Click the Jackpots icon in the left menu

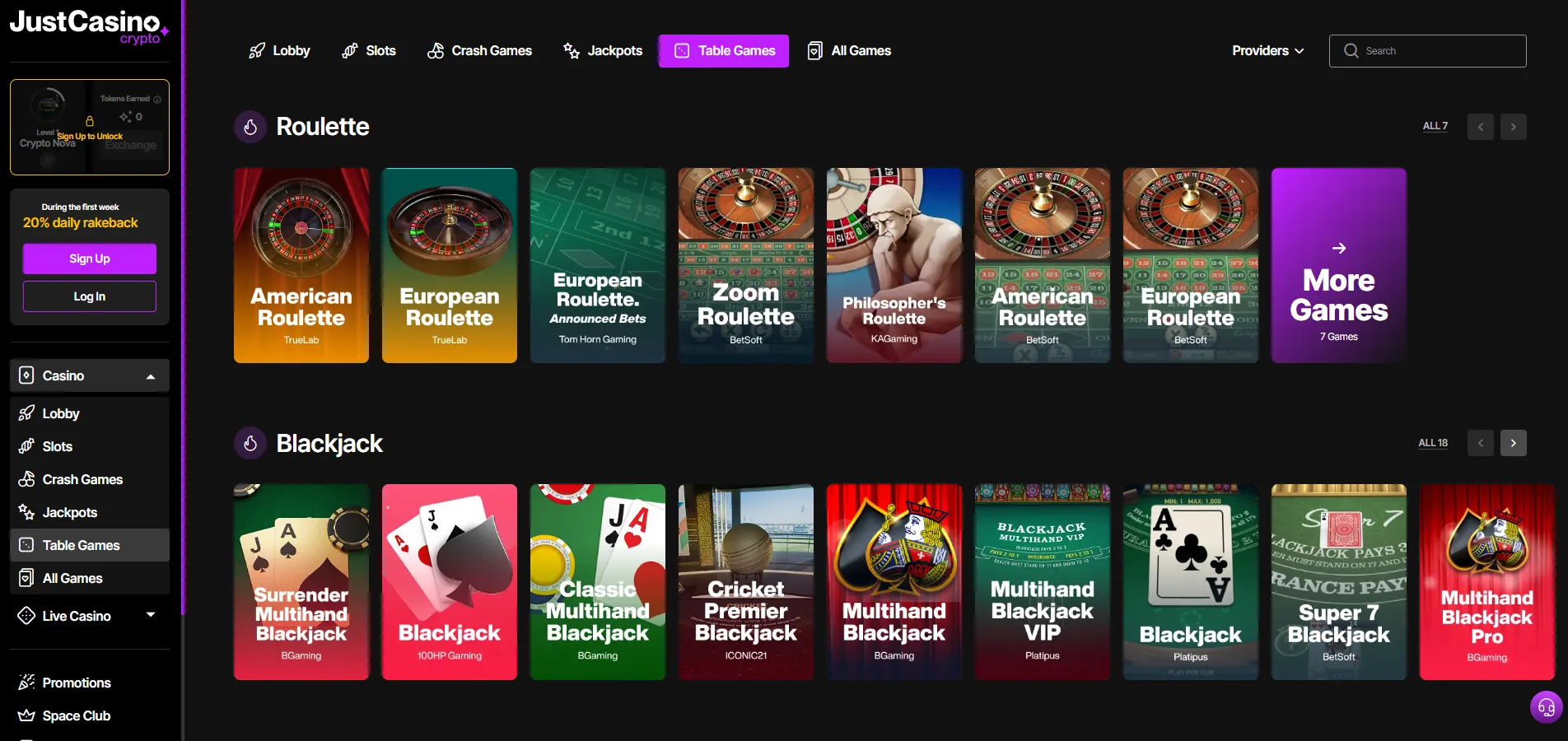[27, 512]
